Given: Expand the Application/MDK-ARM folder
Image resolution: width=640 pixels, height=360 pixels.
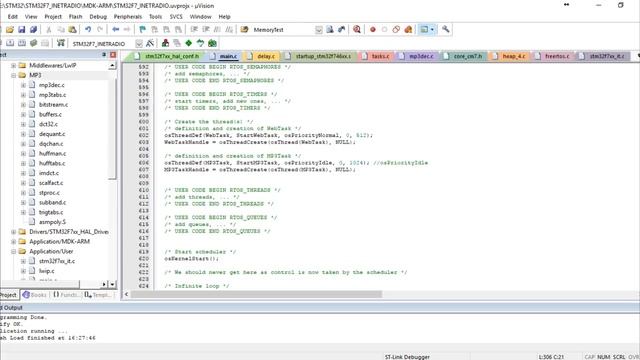Looking at the screenshot, I should click(13, 242).
